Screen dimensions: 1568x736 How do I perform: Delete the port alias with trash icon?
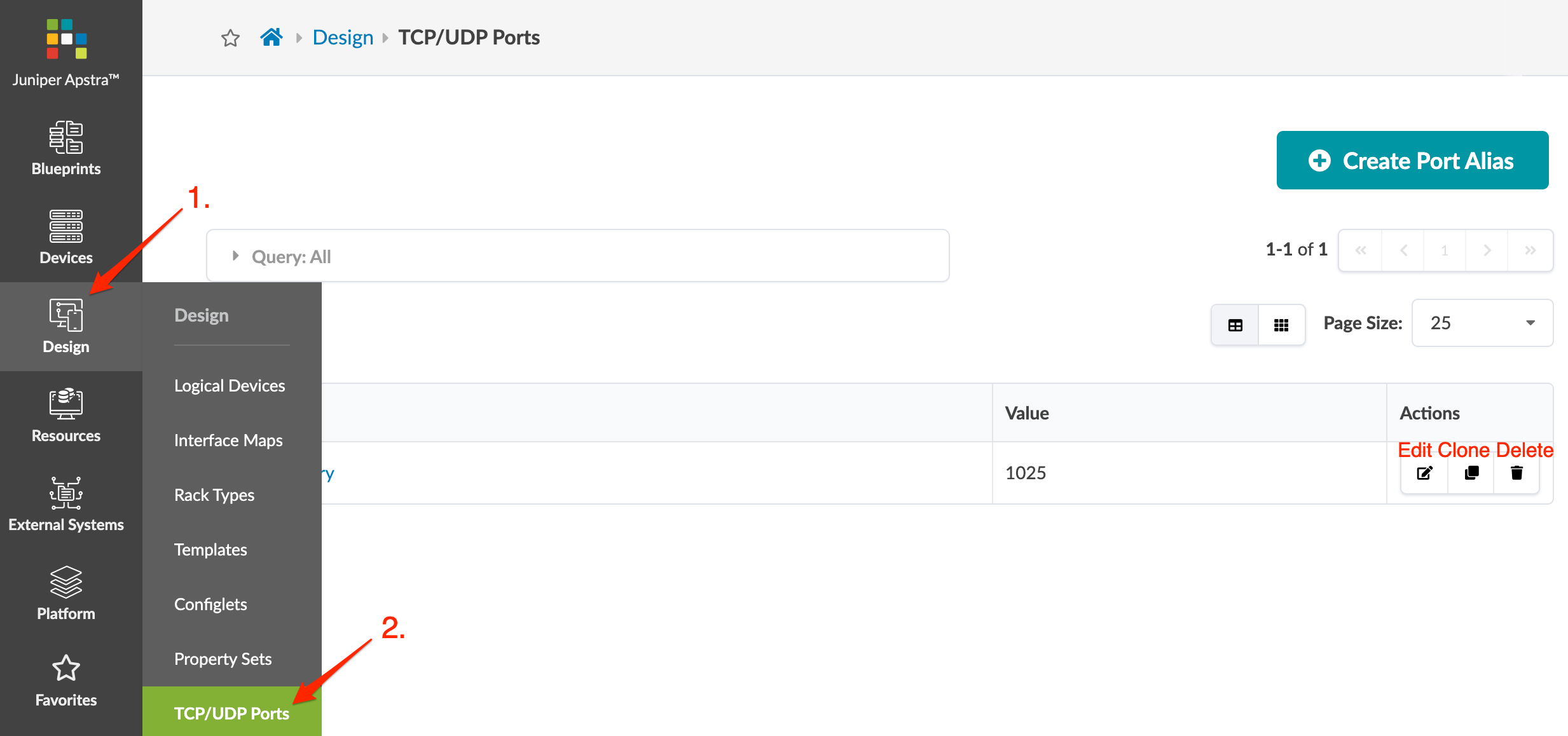coord(1517,473)
